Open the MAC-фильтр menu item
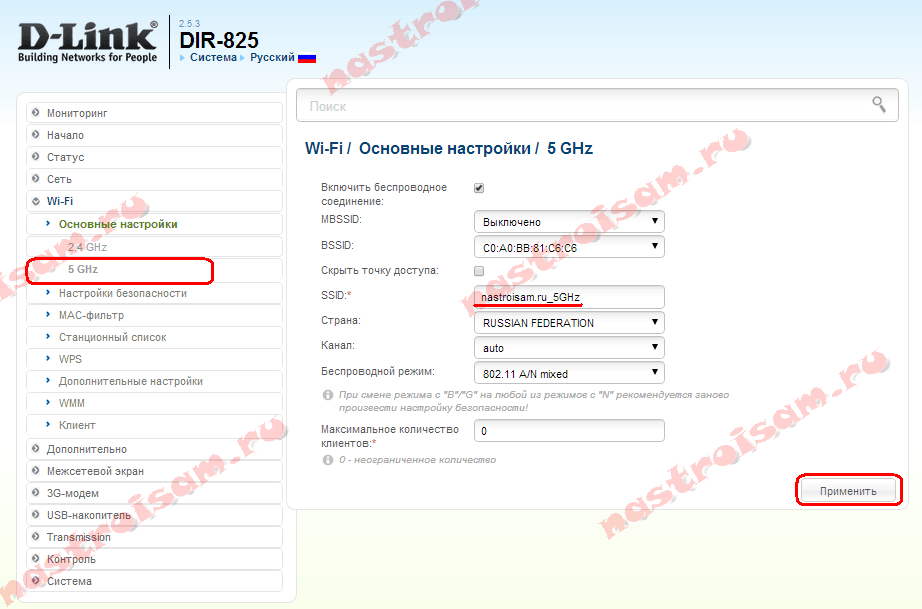Screen dimensions: 922x609 [x=91, y=315]
